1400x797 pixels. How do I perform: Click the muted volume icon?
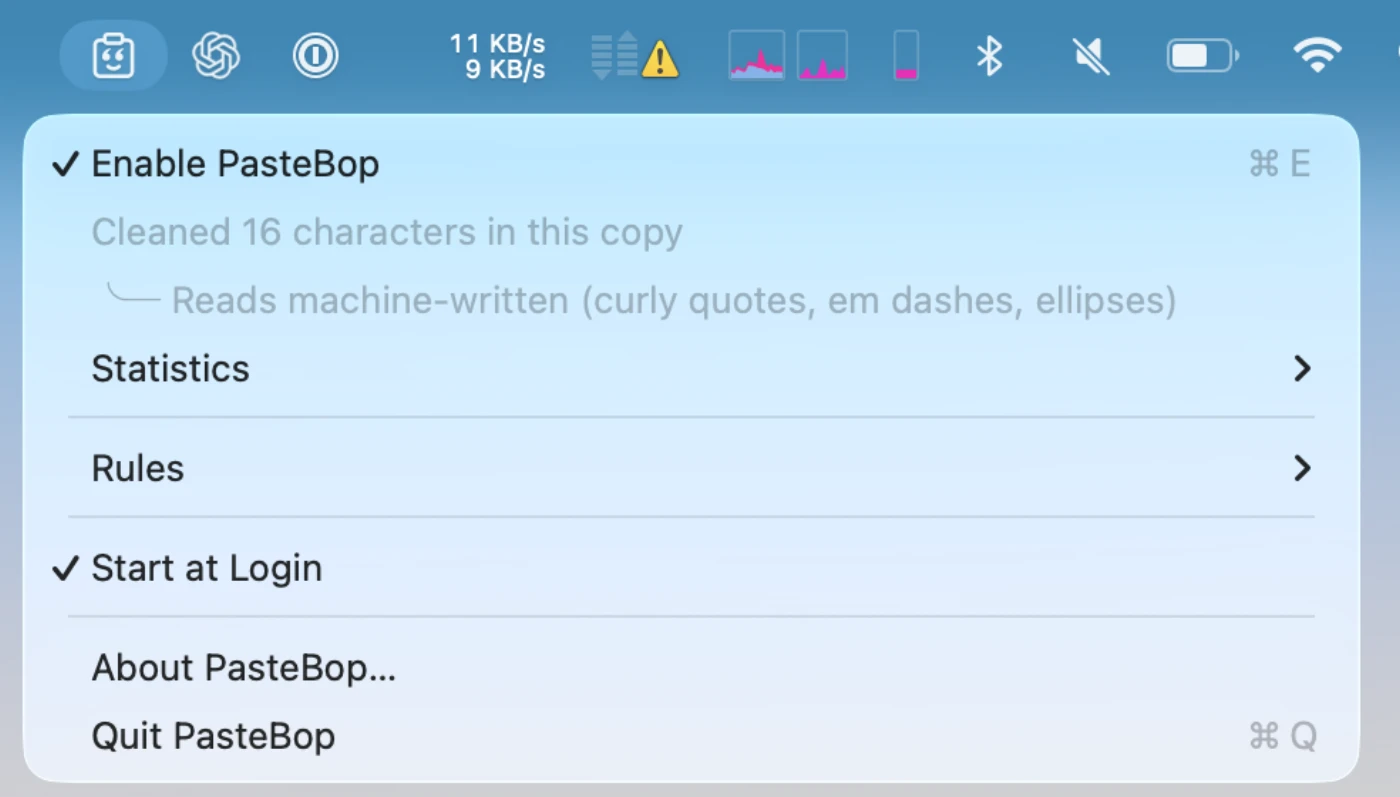click(x=1091, y=56)
